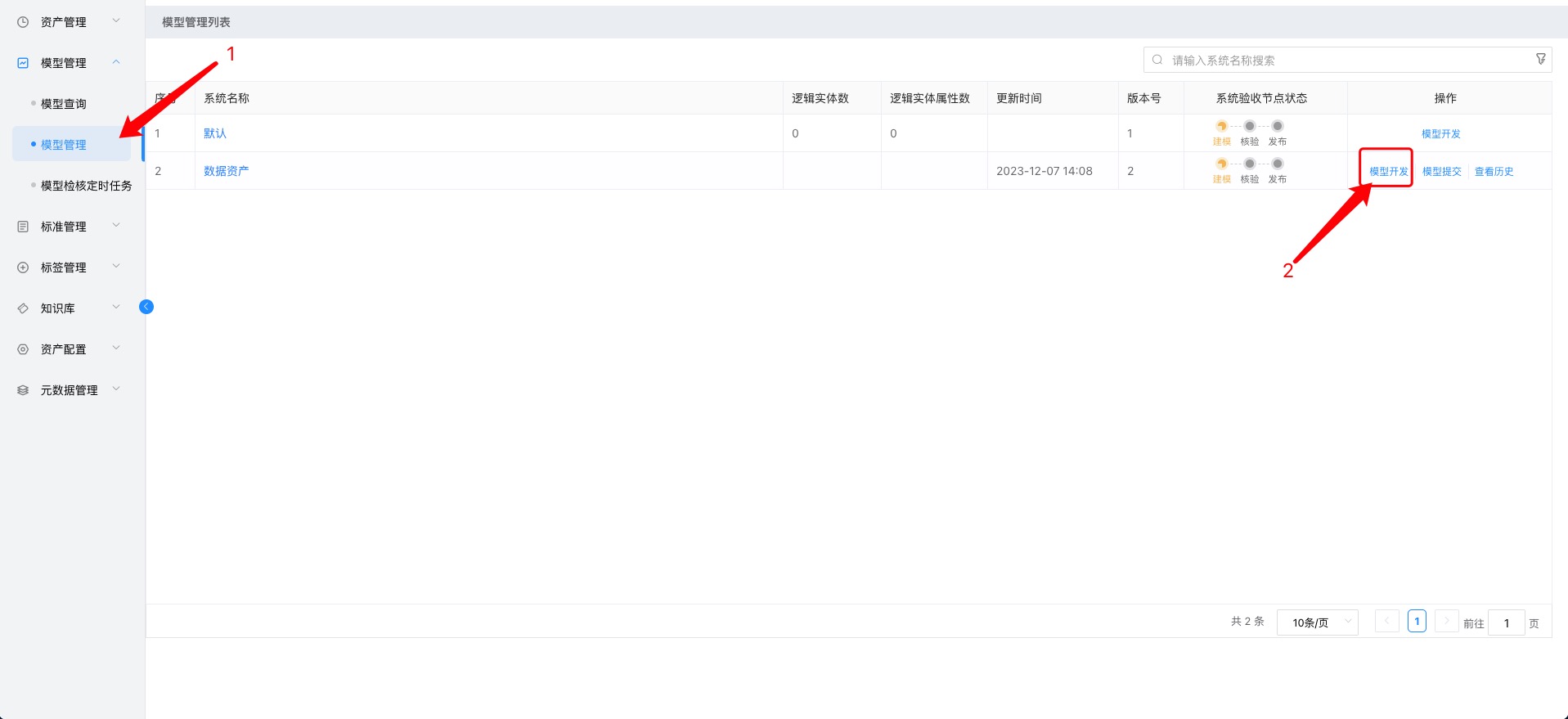Click 查看历史 for 数据资产

1494,172
